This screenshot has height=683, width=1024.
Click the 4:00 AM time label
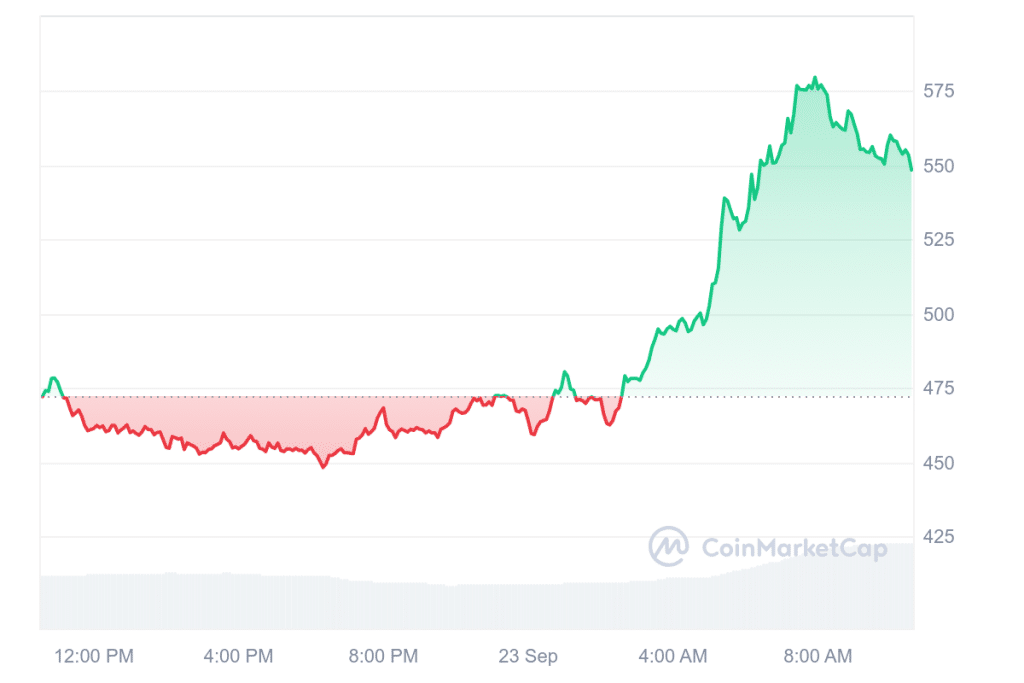(x=673, y=656)
